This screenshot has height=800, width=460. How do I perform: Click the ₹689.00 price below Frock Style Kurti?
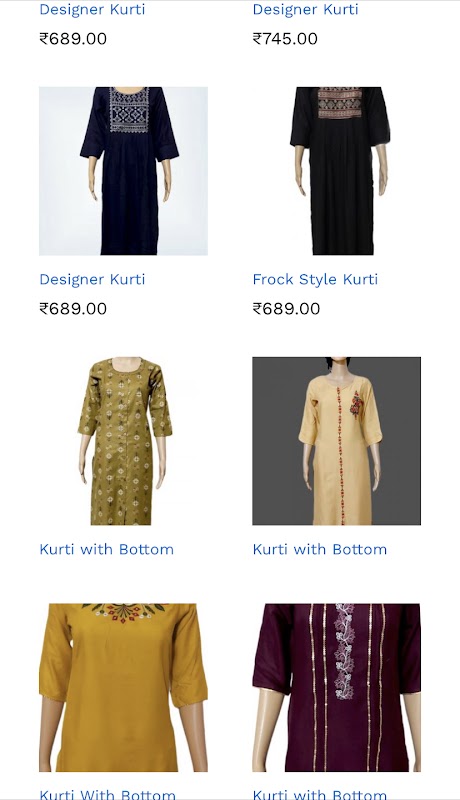[286, 309]
